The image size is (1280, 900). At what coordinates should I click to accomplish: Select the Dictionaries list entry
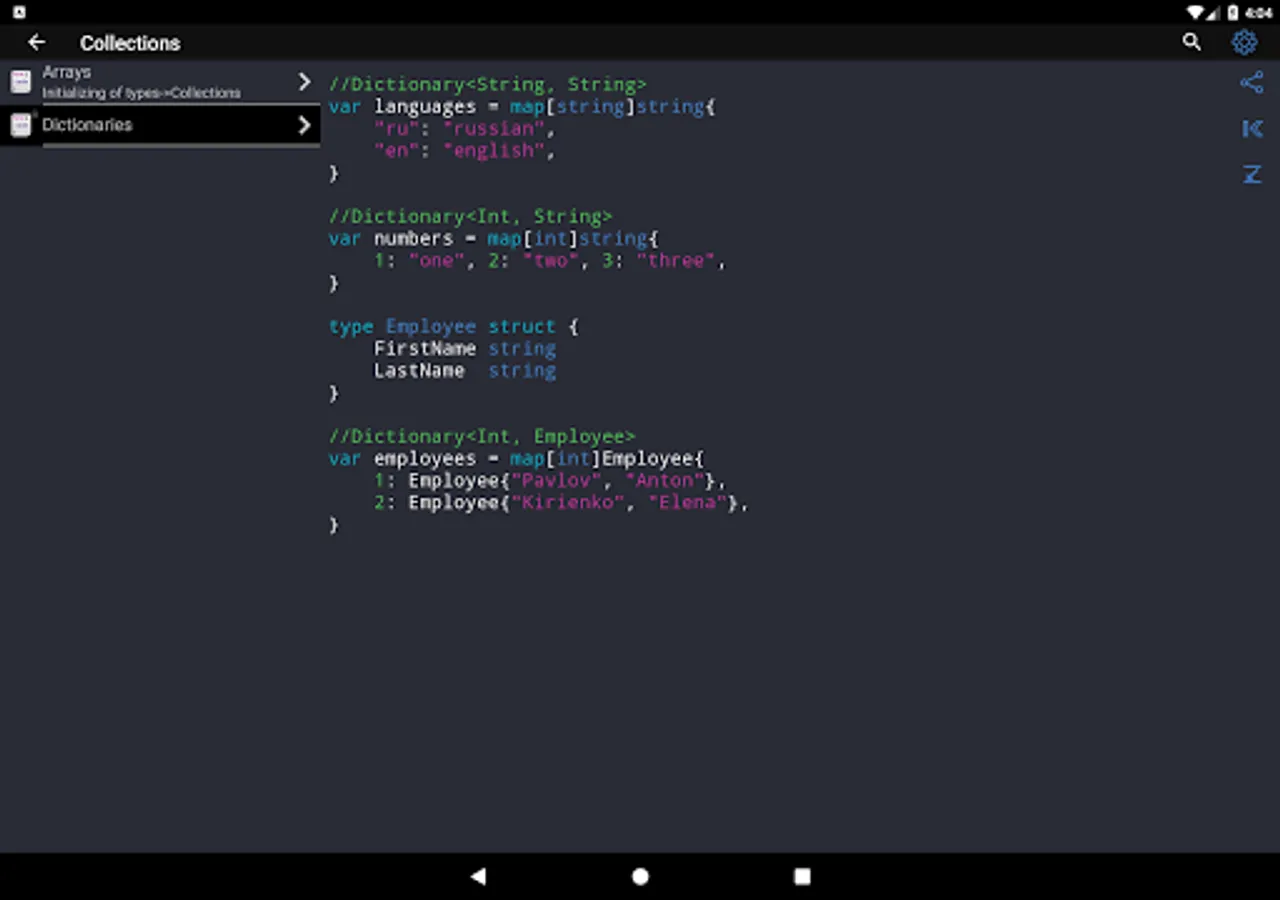pos(160,125)
